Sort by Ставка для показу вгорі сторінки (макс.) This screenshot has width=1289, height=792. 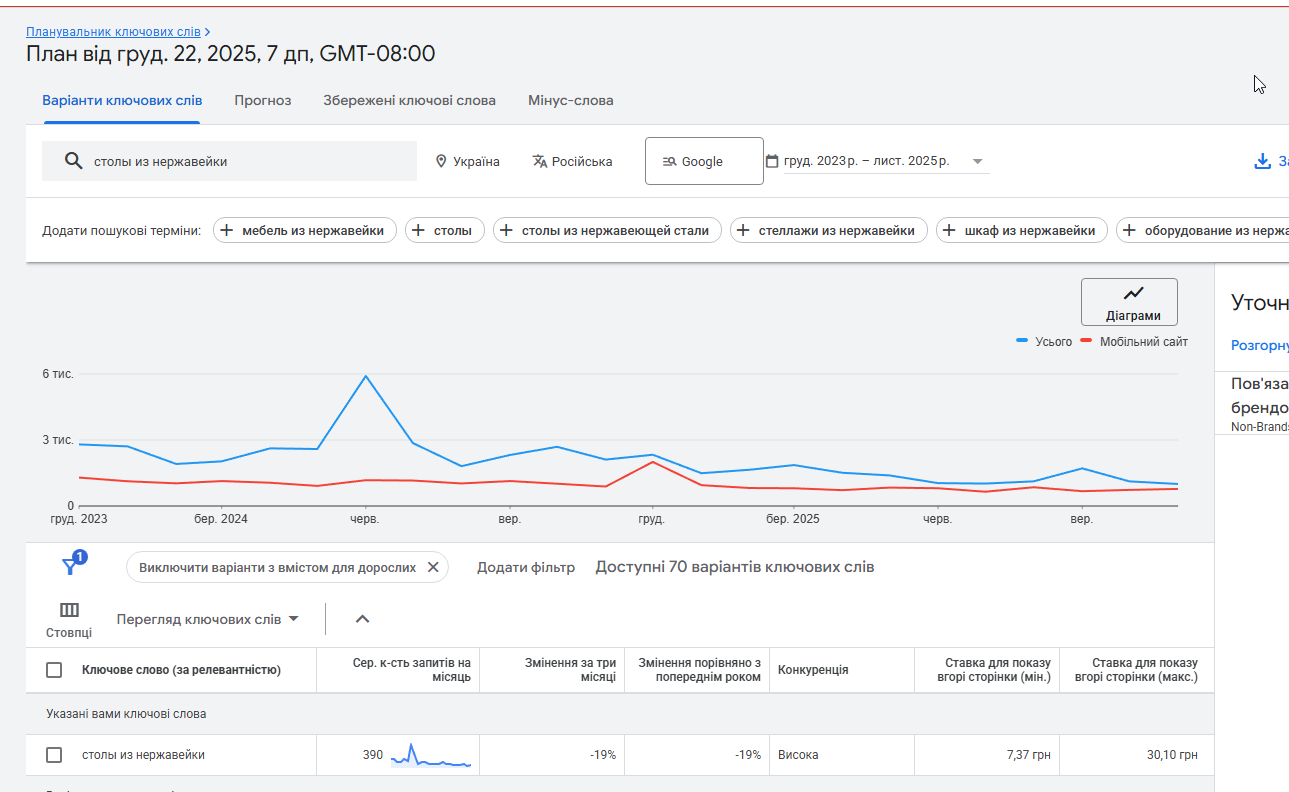tap(1136, 670)
